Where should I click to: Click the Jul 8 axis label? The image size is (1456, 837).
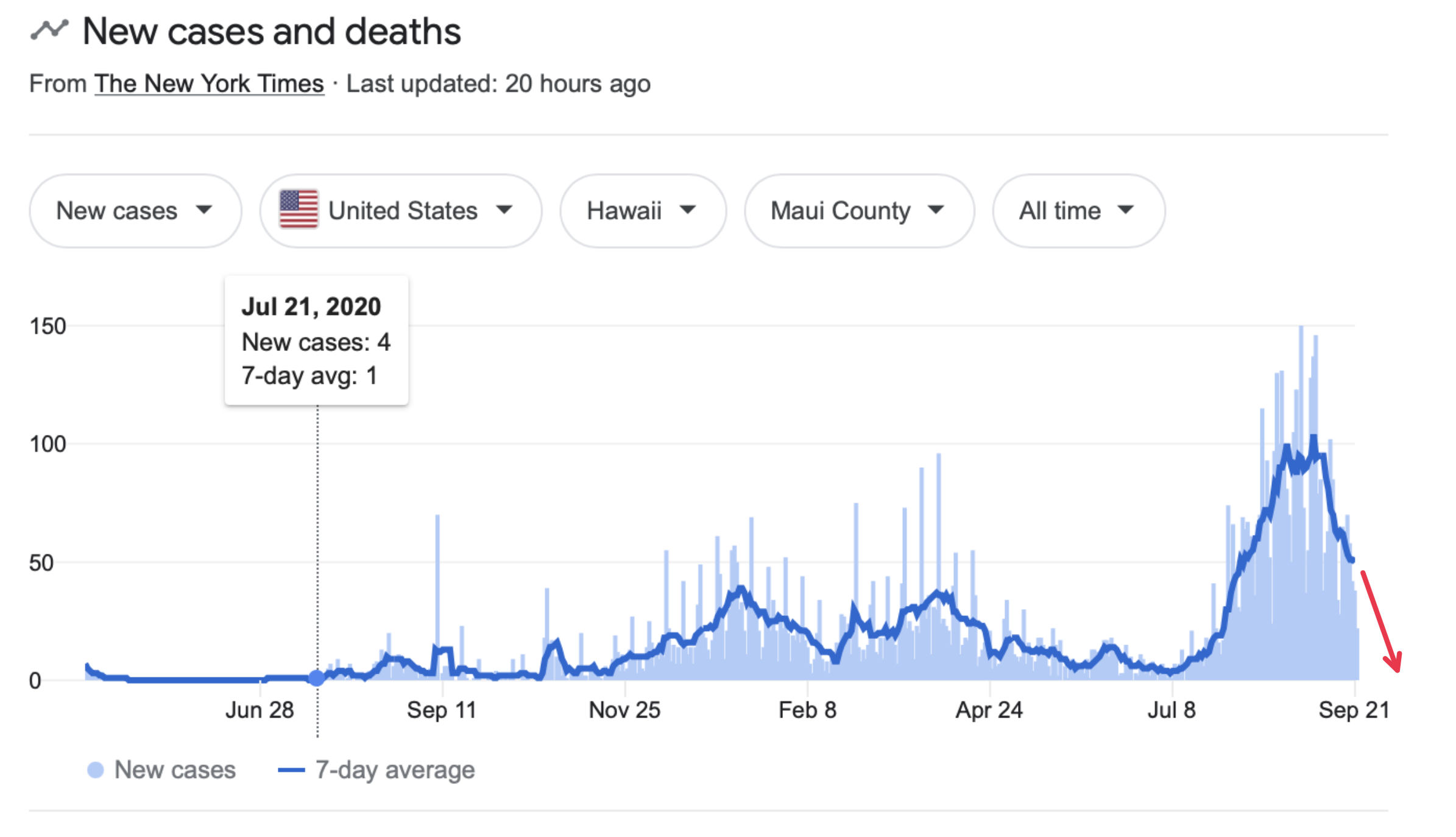(x=1172, y=710)
